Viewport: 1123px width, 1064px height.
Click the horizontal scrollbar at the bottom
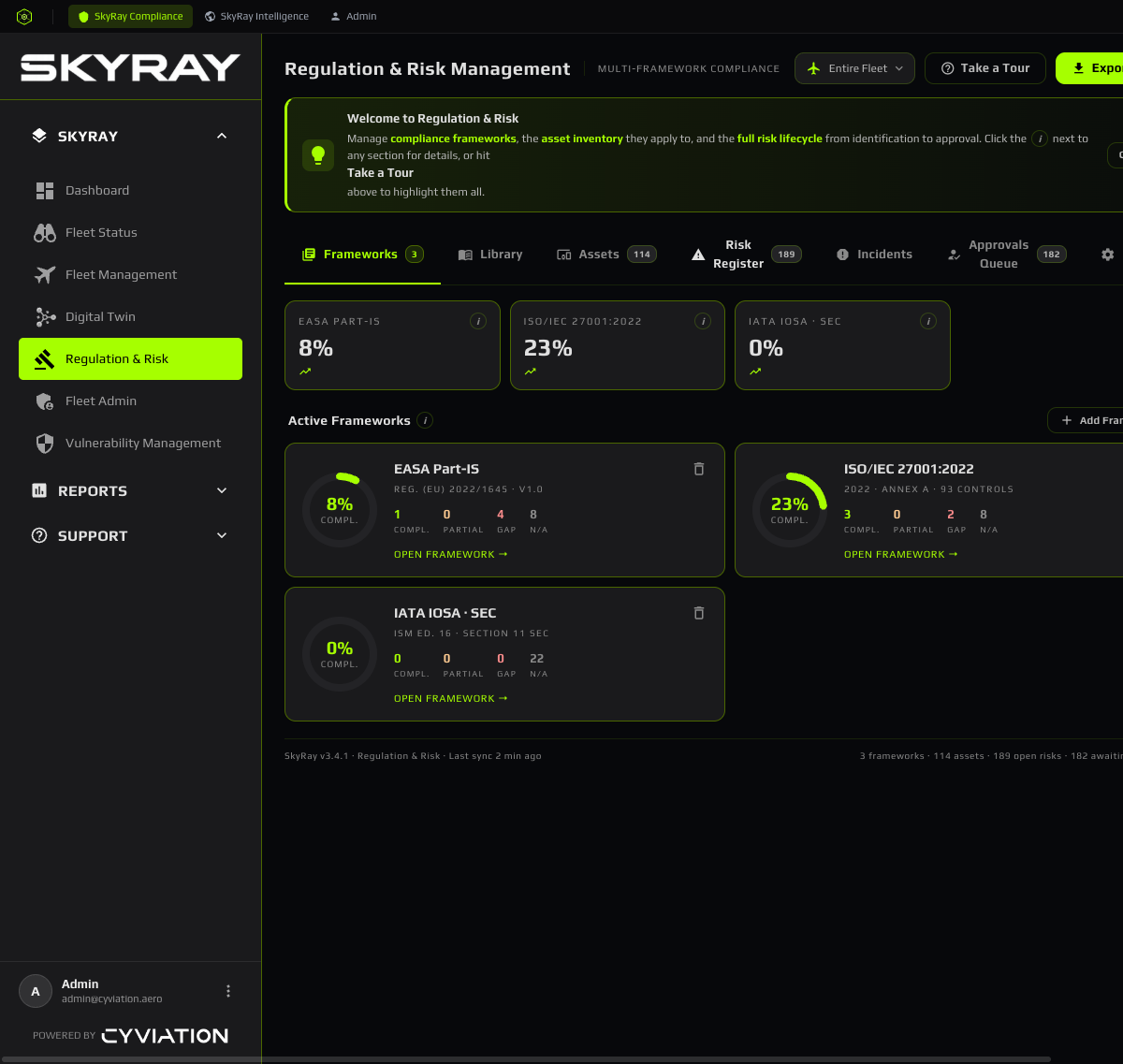pos(526,1059)
